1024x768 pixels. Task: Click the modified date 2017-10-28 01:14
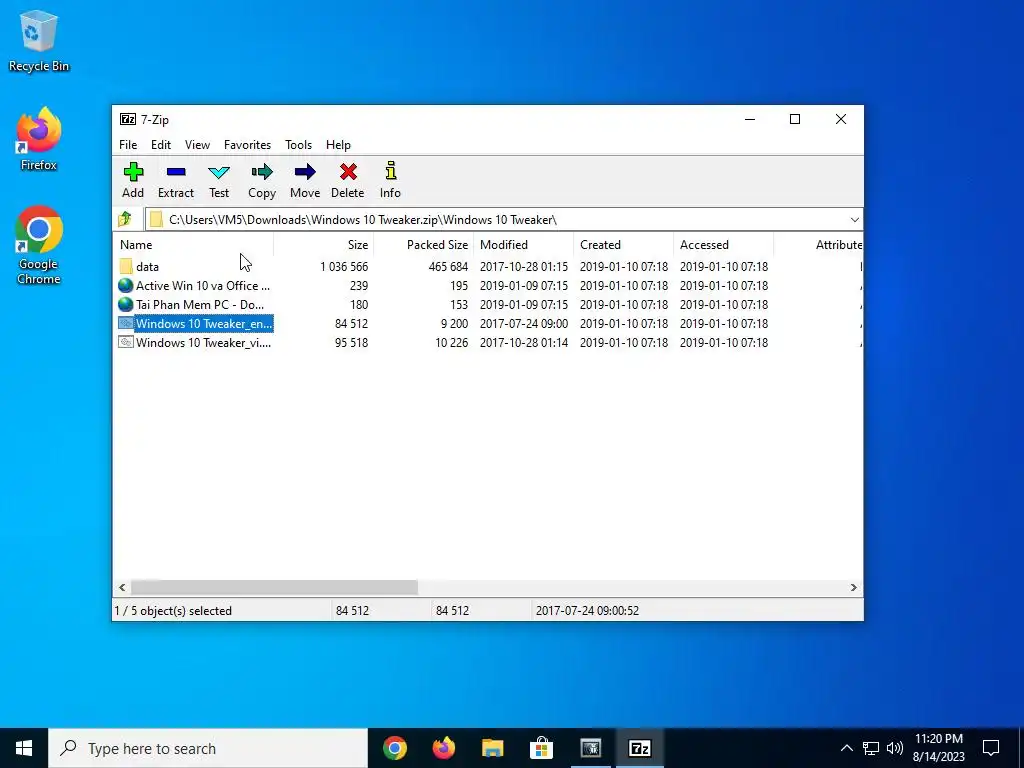pos(524,342)
